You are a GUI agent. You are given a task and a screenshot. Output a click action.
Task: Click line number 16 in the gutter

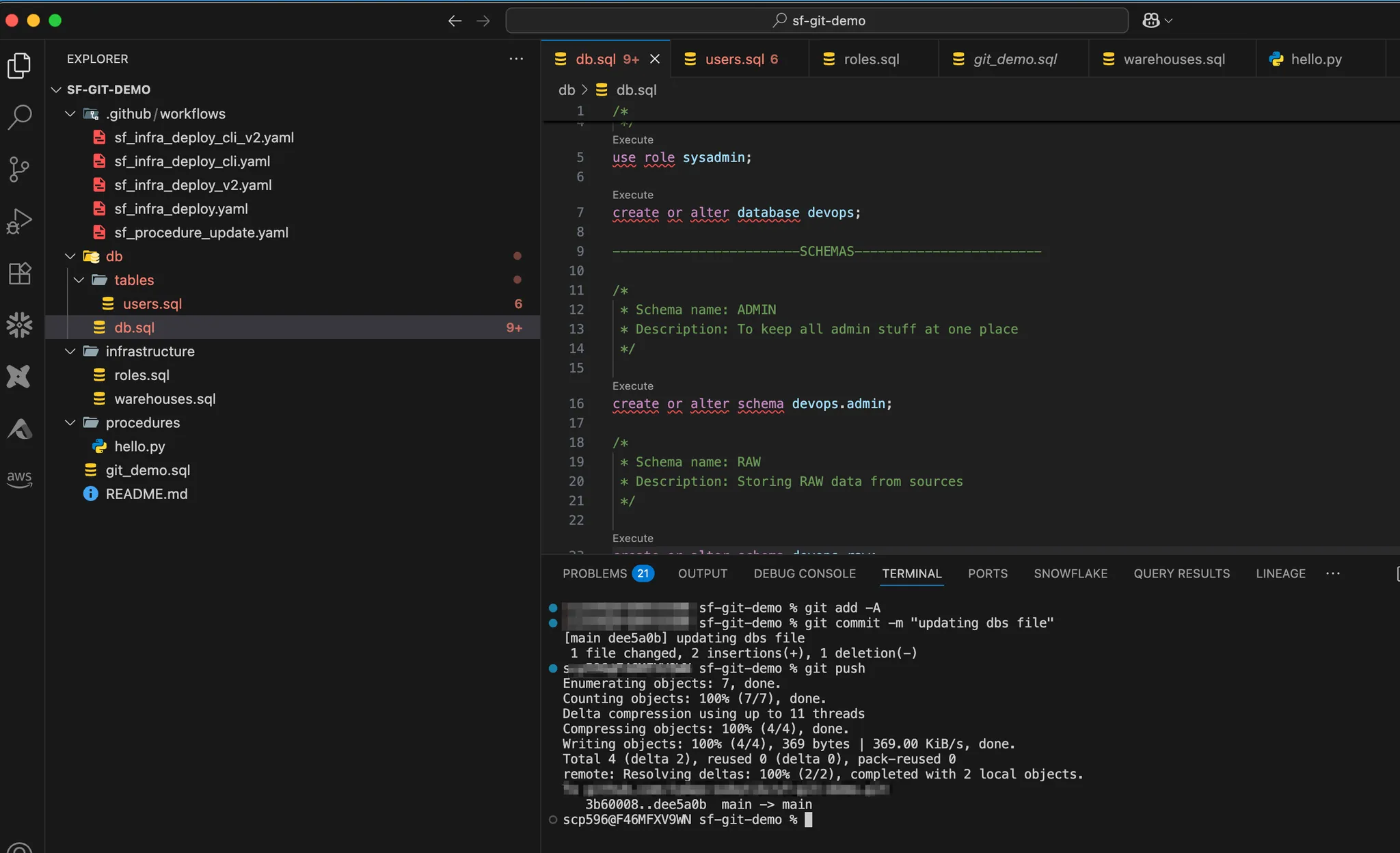pyautogui.click(x=576, y=404)
